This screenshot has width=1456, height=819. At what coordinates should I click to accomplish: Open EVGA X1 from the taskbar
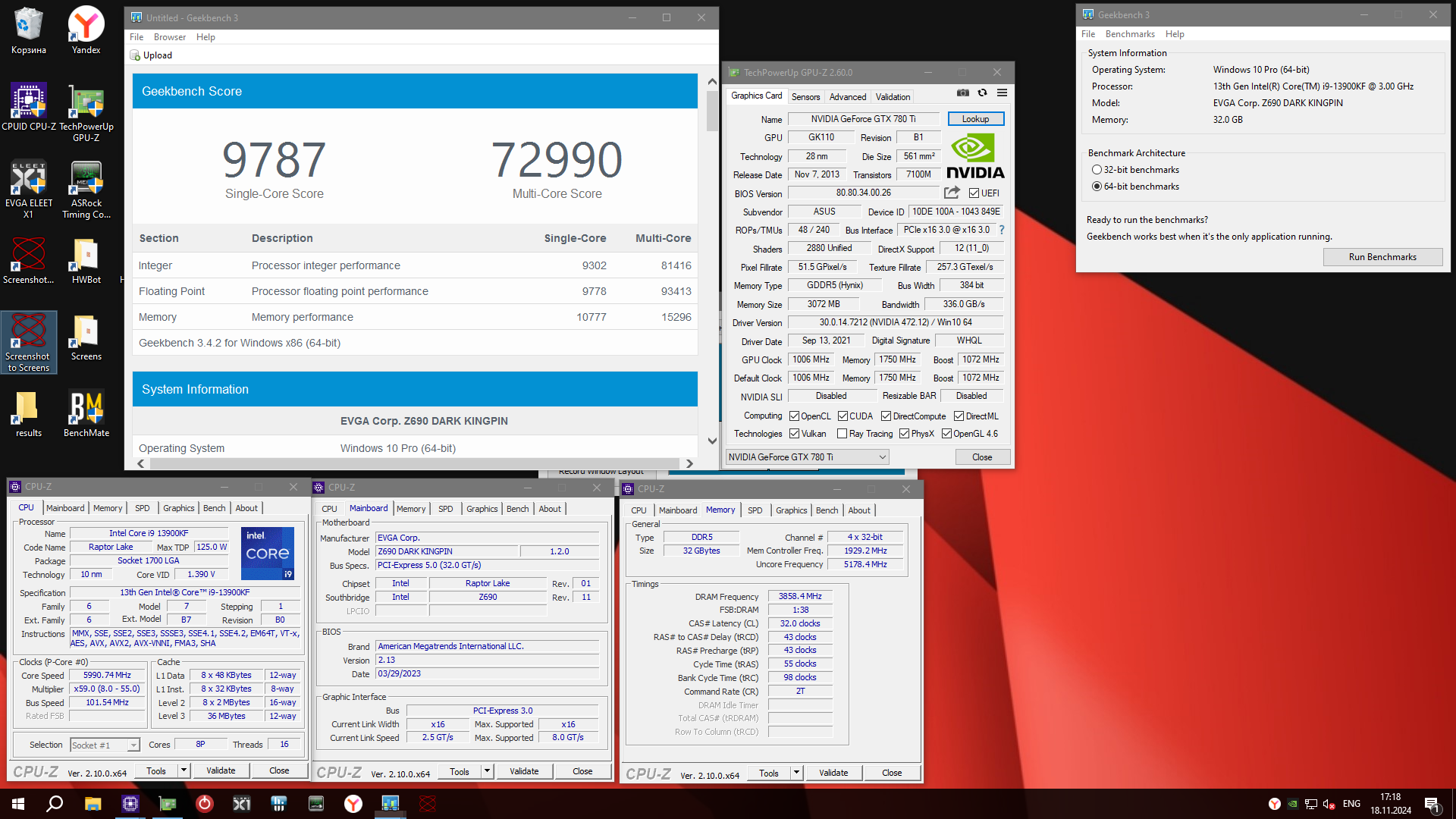(x=242, y=804)
